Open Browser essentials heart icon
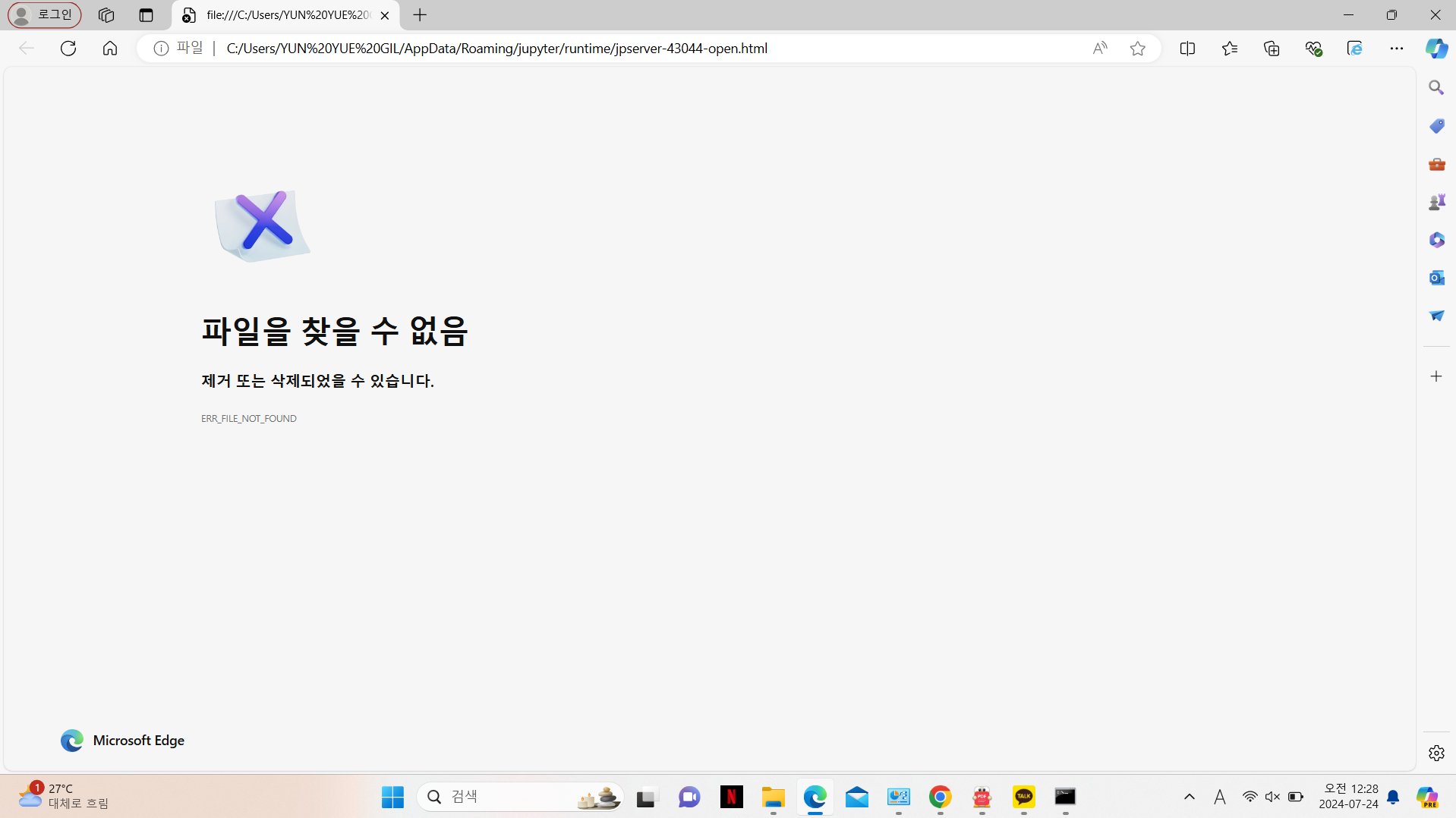This screenshot has height=818, width=1456. coord(1313,49)
